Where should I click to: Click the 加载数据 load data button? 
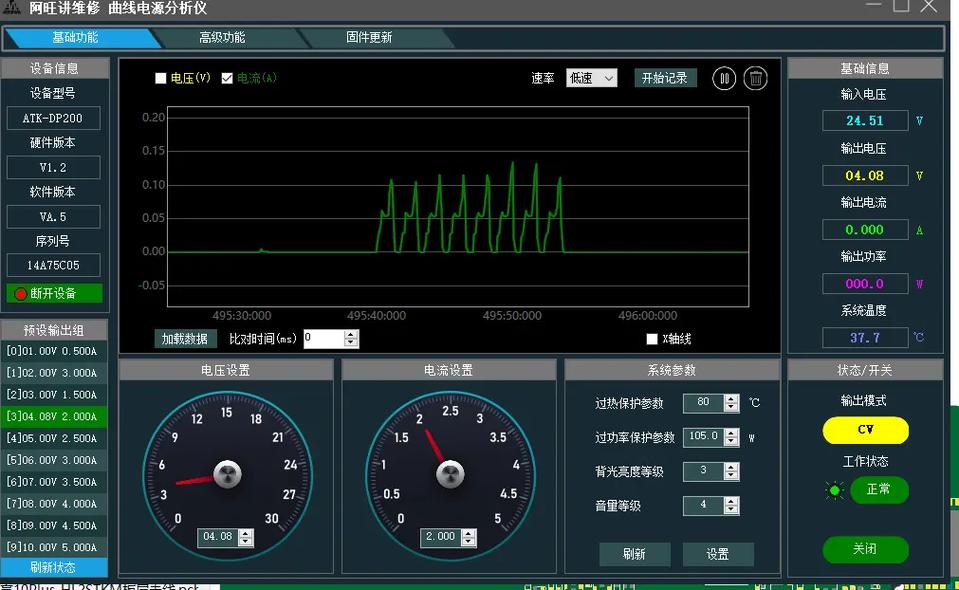tap(185, 339)
